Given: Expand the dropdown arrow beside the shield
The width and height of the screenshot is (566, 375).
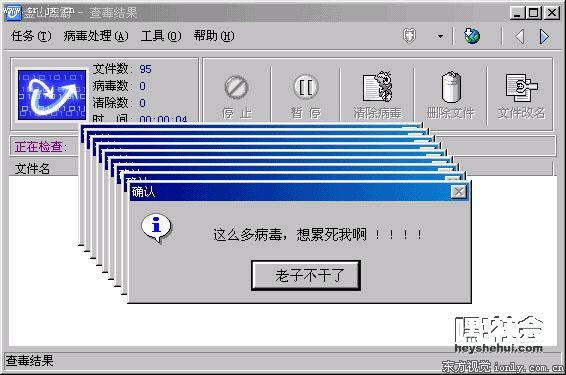Looking at the screenshot, I should [x=440, y=36].
